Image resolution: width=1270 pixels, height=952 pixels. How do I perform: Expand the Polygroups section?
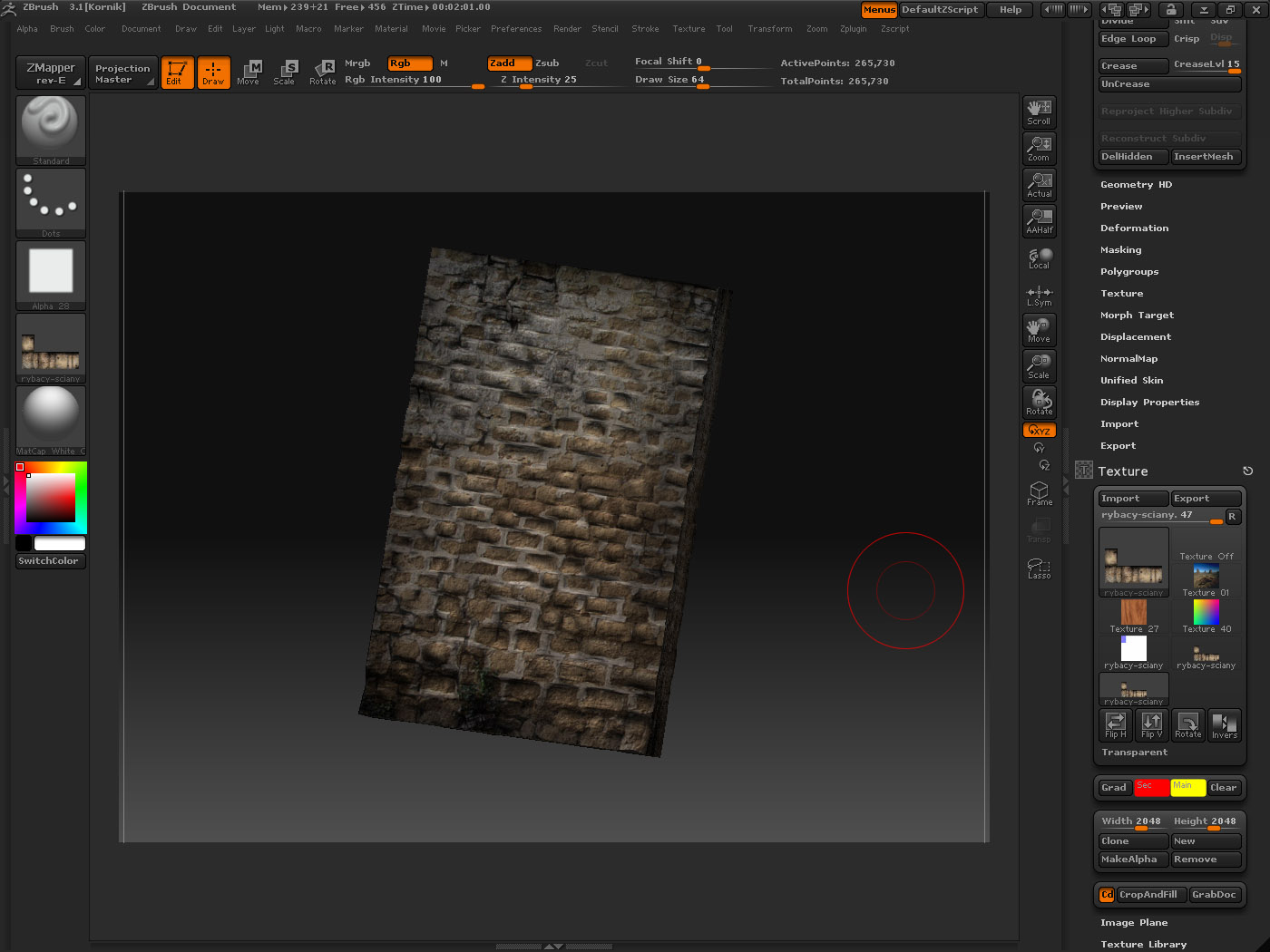pos(1129,272)
